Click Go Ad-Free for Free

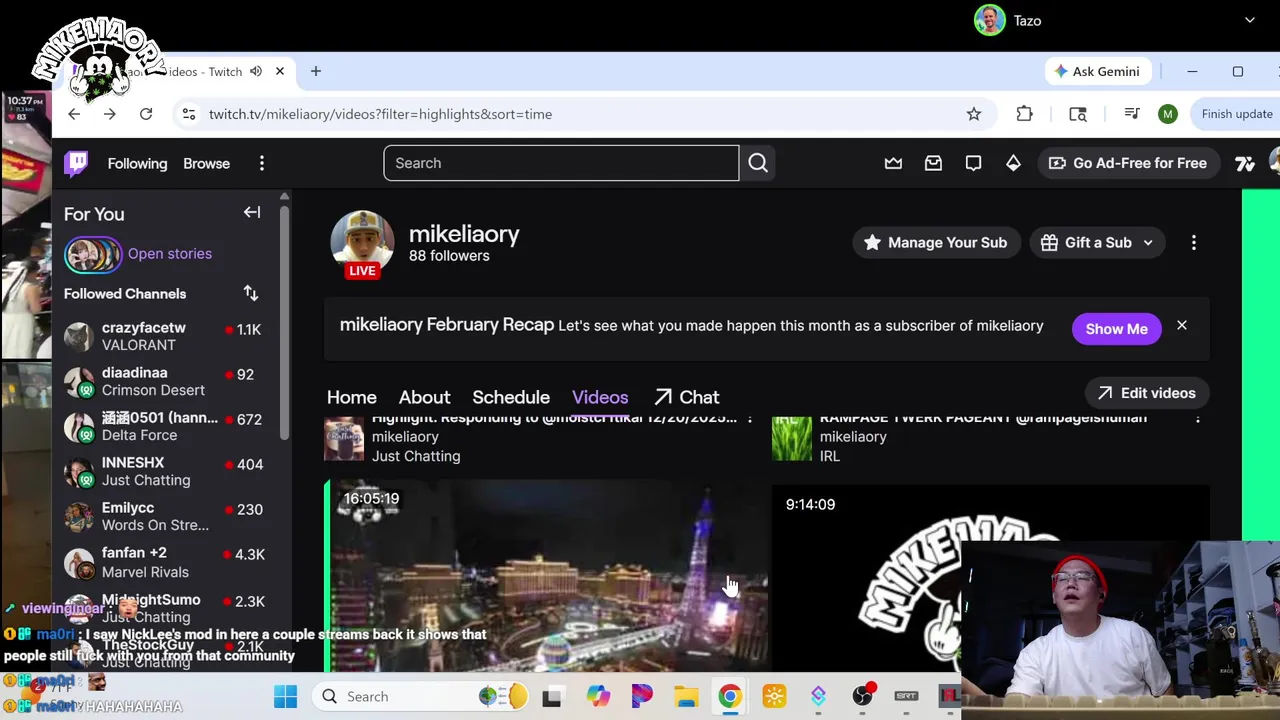click(1127, 163)
